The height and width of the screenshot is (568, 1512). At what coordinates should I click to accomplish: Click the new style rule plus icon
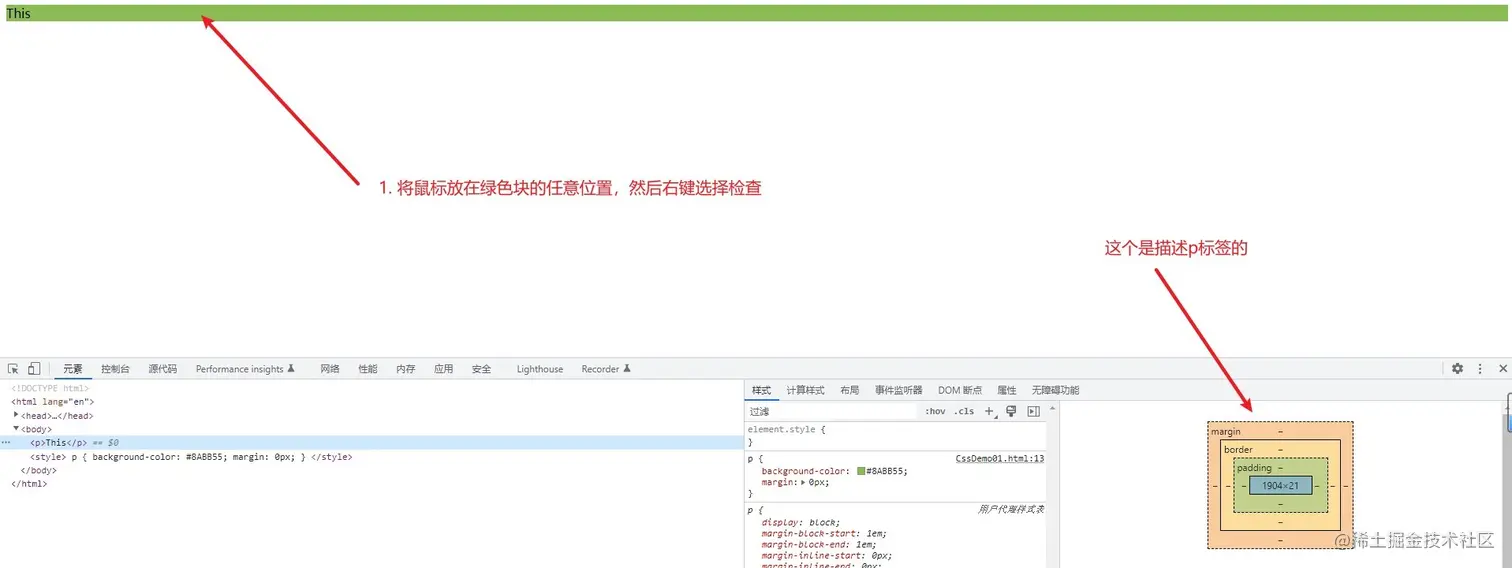coord(989,411)
